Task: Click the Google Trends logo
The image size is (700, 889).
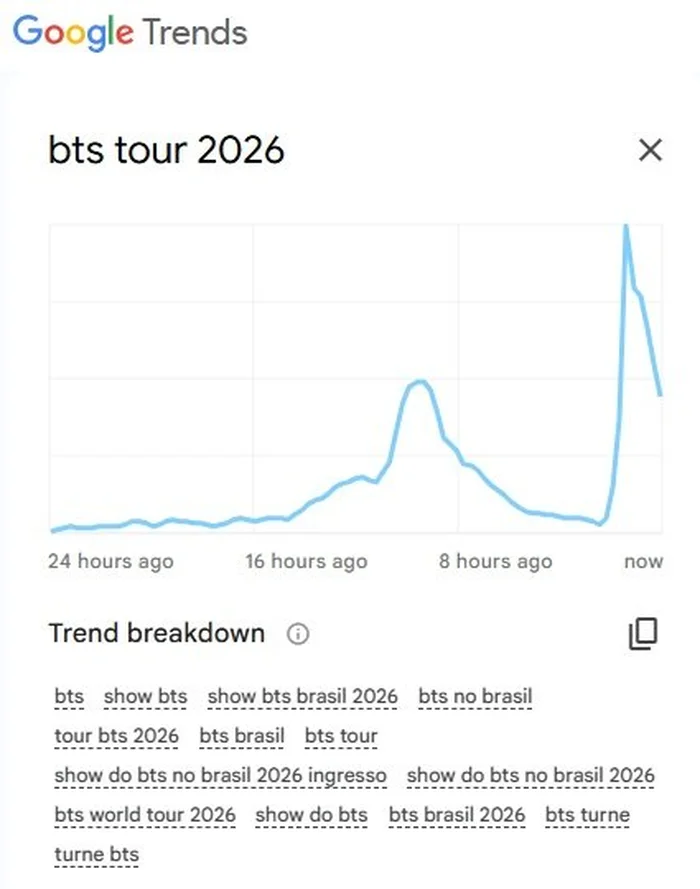Action: [x=128, y=33]
